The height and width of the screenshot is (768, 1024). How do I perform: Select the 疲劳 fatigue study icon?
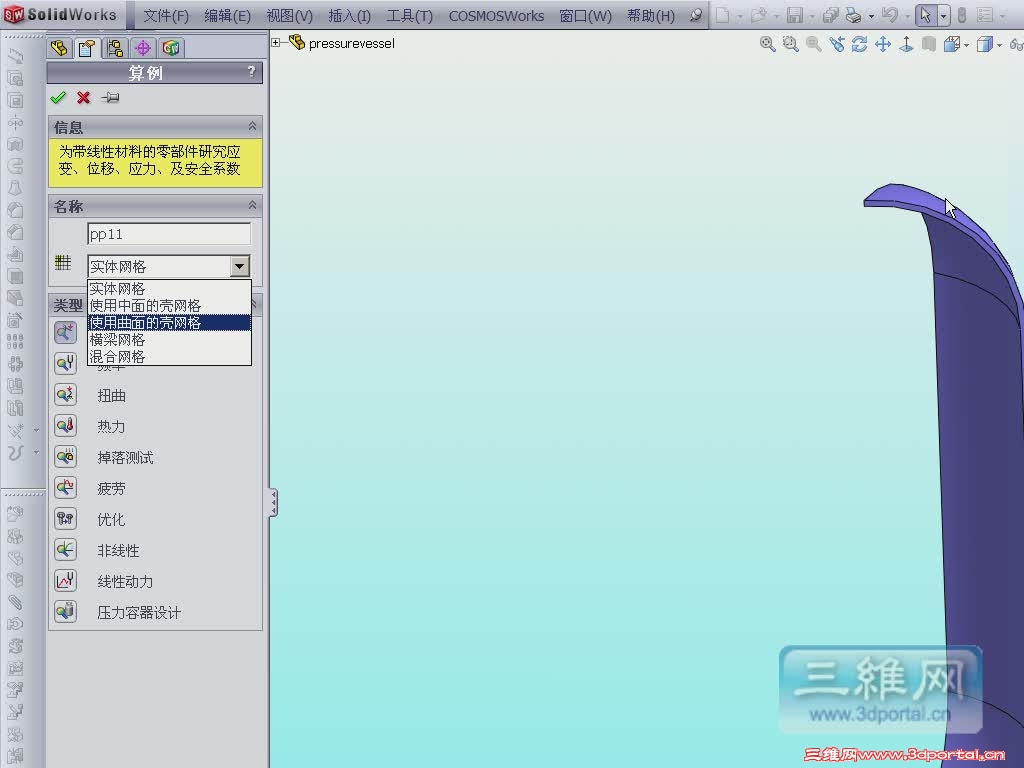pos(65,487)
